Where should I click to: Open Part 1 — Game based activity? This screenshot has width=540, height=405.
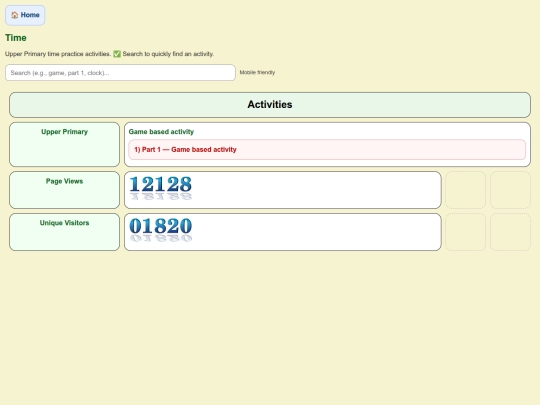[x=327, y=149]
